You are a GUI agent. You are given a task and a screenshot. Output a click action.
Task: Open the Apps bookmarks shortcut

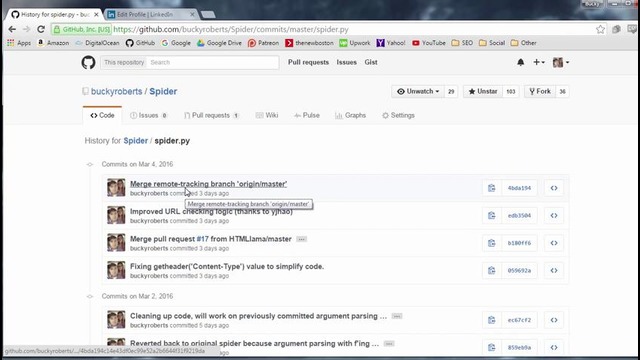[x=19, y=43]
